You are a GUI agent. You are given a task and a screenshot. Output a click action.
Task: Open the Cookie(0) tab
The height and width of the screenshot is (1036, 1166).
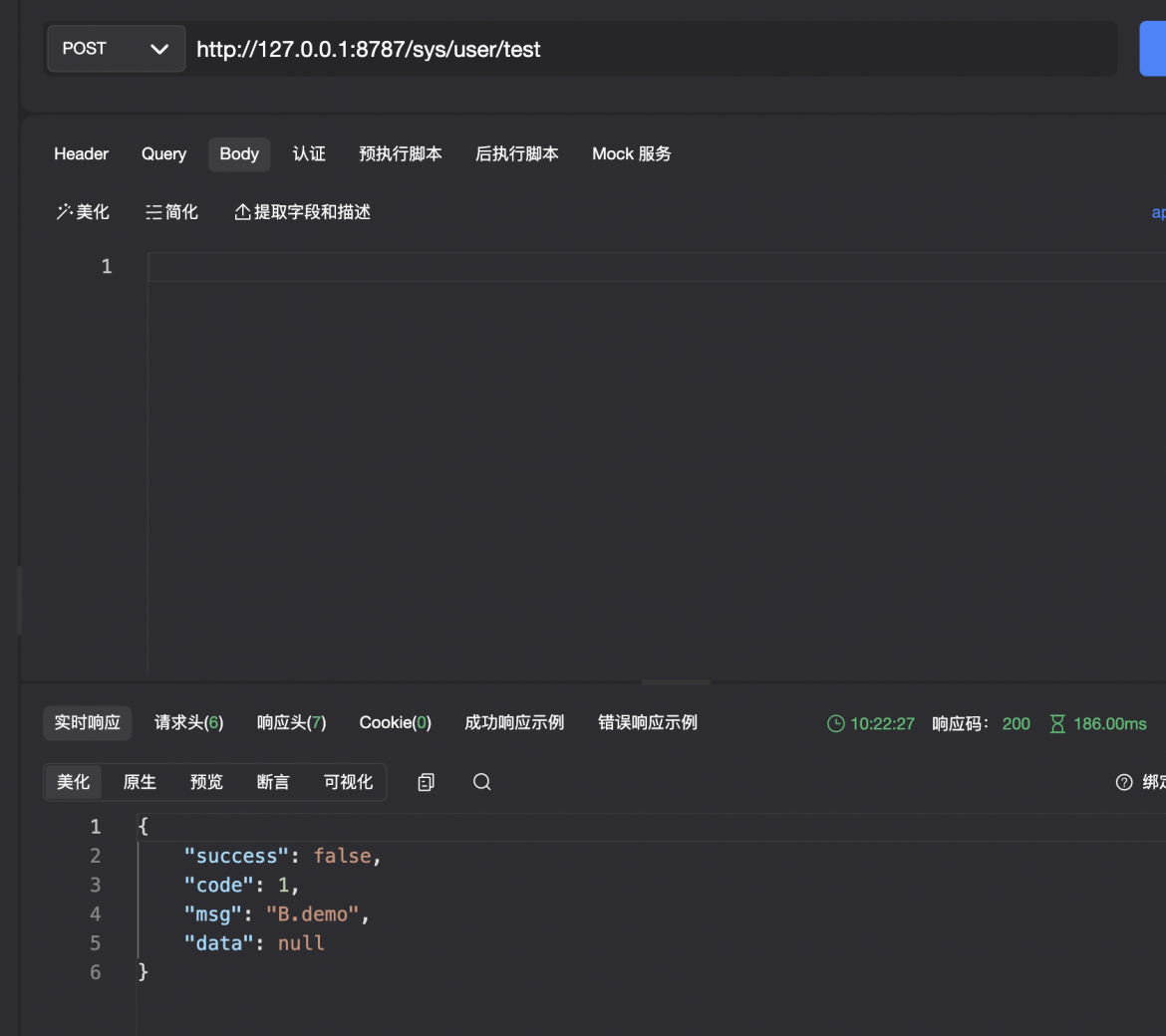pyautogui.click(x=395, y=723)
